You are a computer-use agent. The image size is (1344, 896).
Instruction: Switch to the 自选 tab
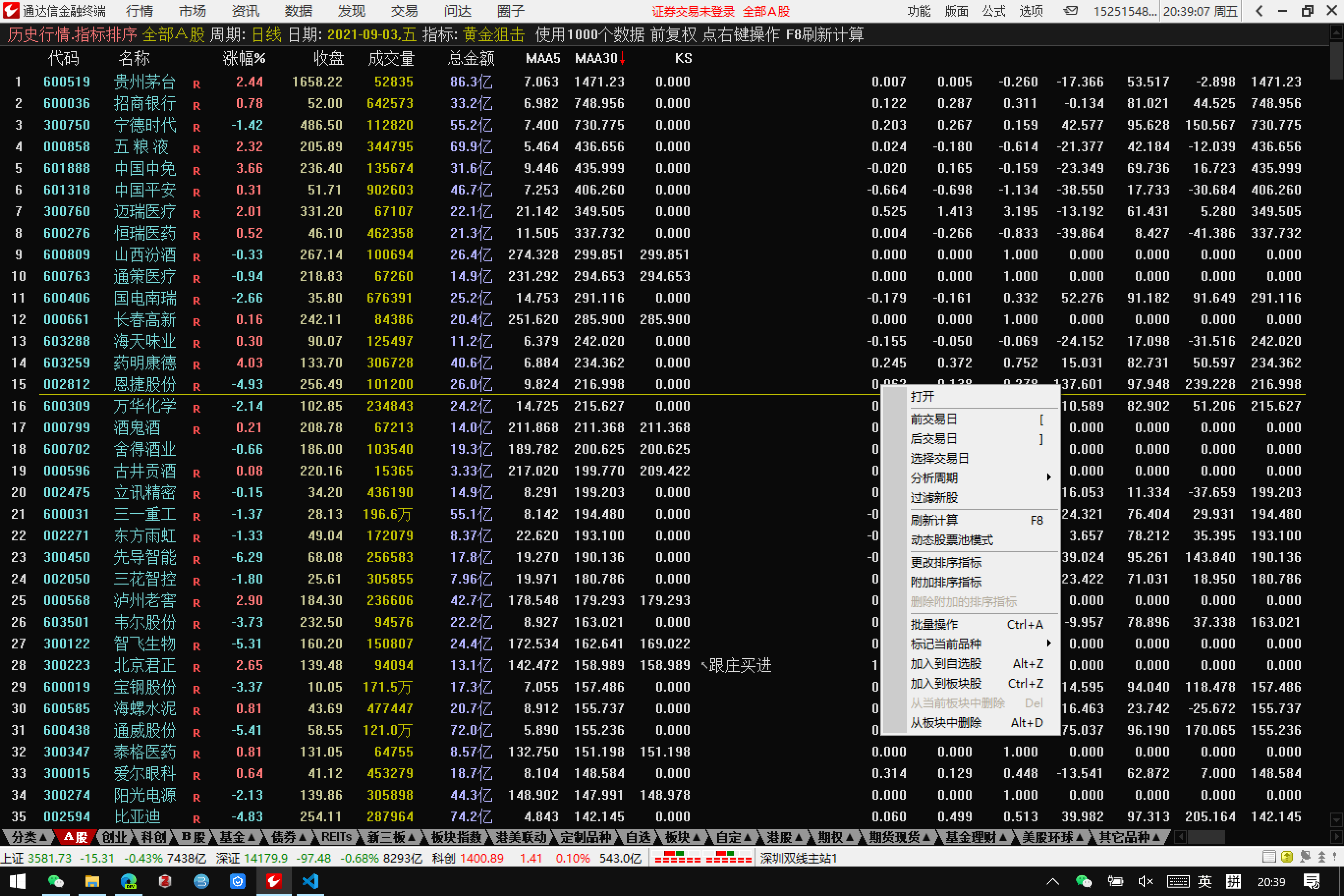pyautogui.click(x=638, y=837)
